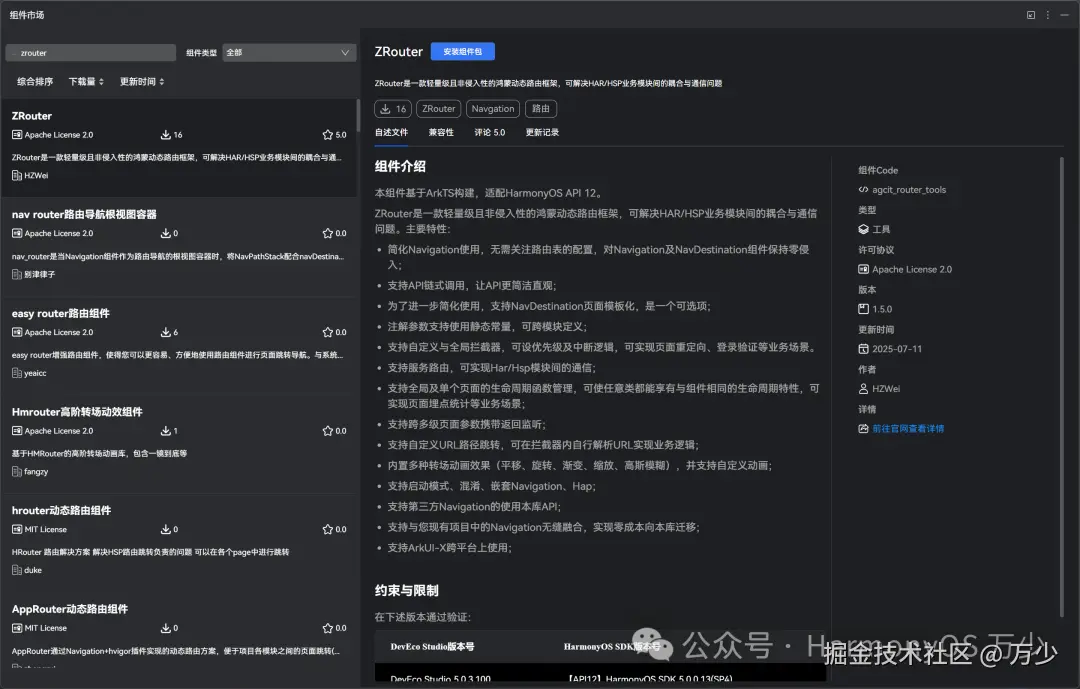Open the 组件类型 全部 dropdown

click(289, 52)
